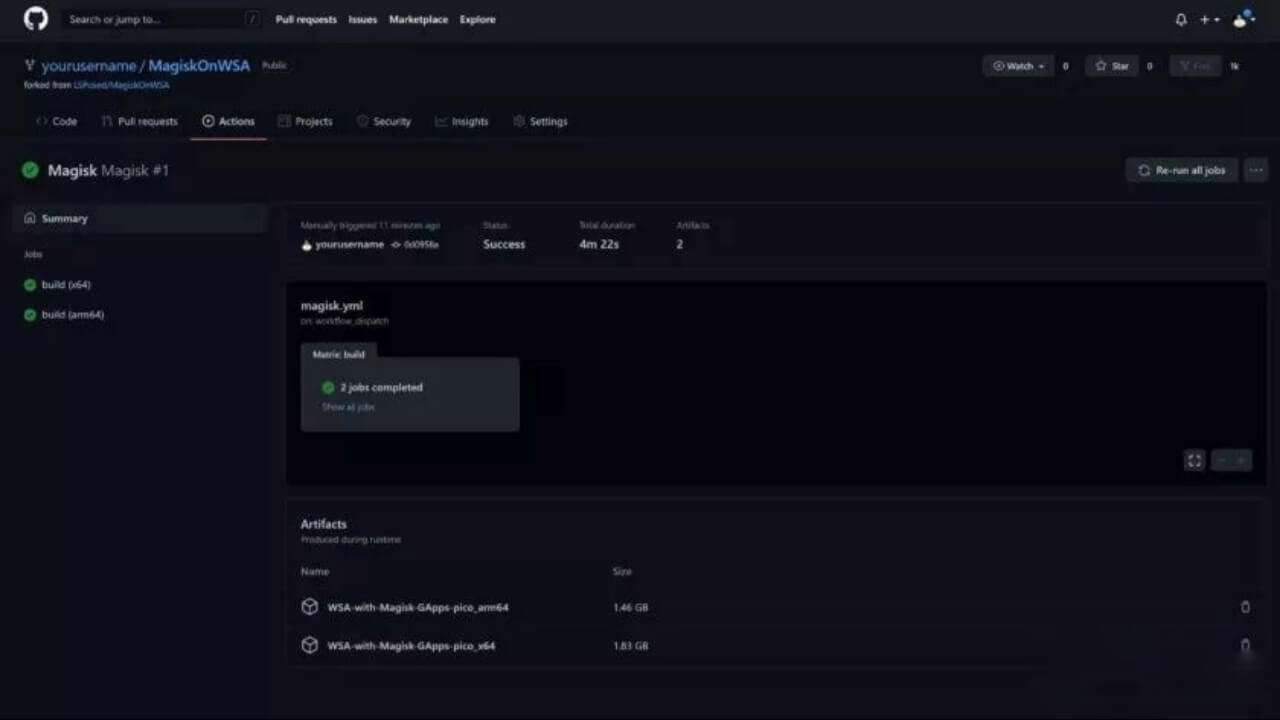
Task: Focus the Search or jump to field
Action: pyautogui.click(x=163, y=19)
